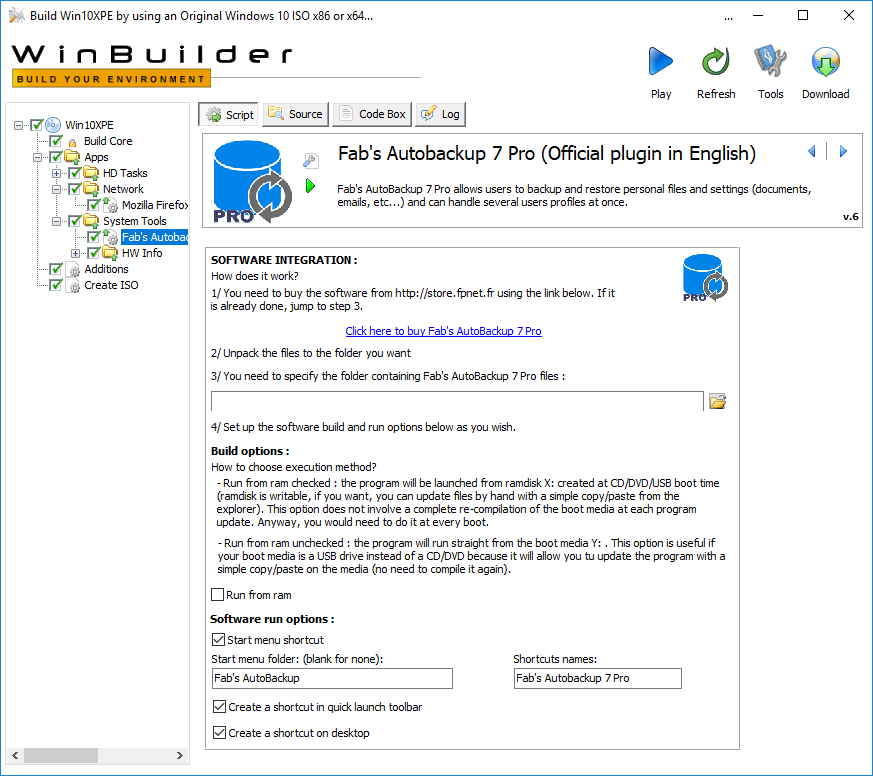Select the HW Info tree item

[x=142, y=253]
